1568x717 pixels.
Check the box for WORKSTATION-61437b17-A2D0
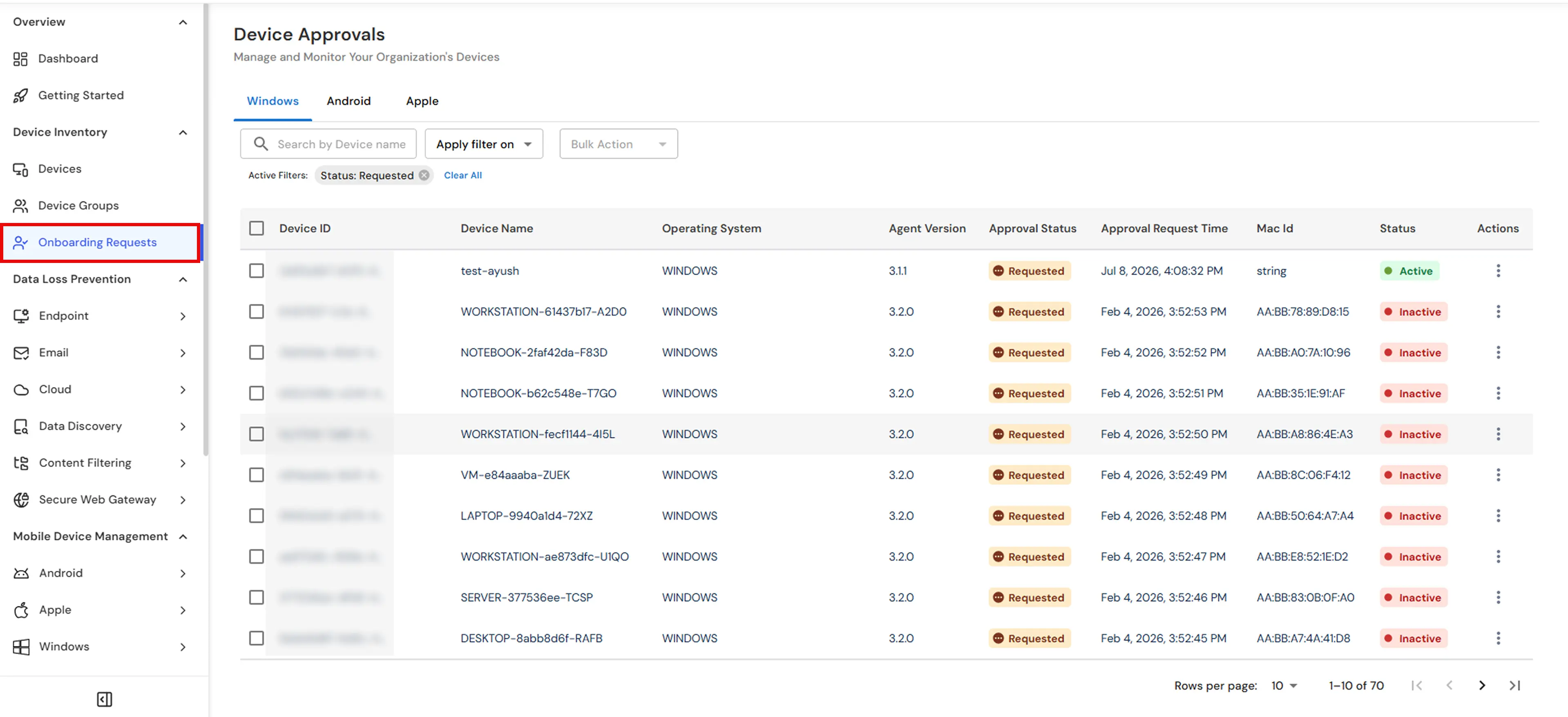256,312
